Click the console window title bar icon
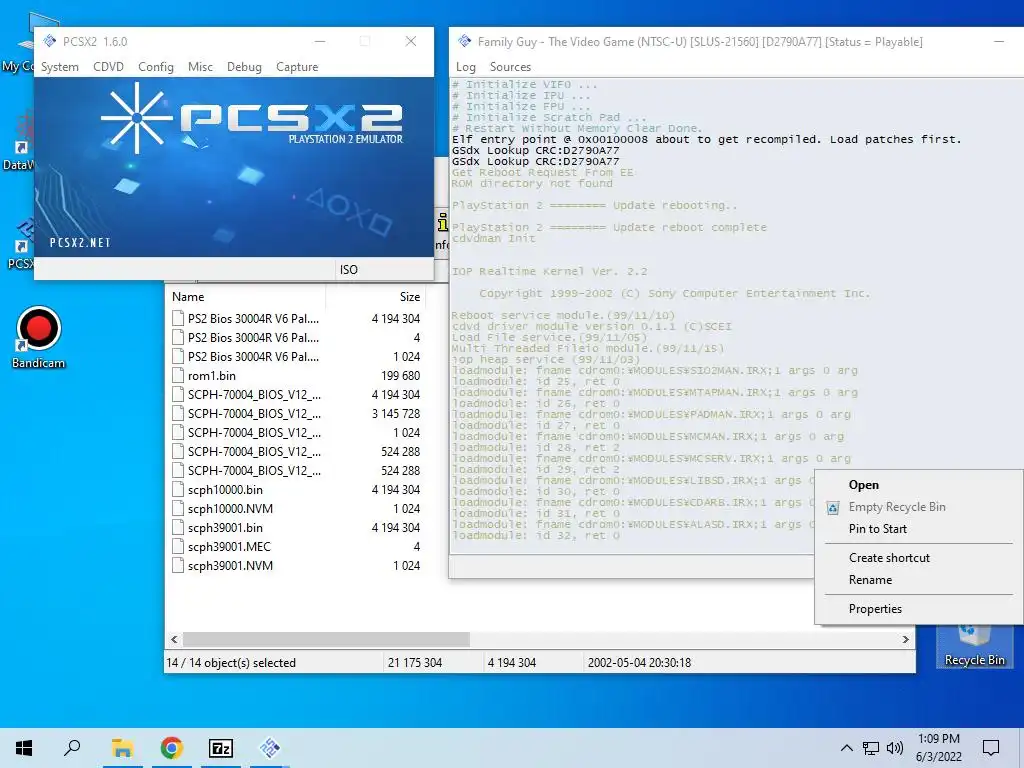This screenshot has width=1024, height=768. point(464,41)
